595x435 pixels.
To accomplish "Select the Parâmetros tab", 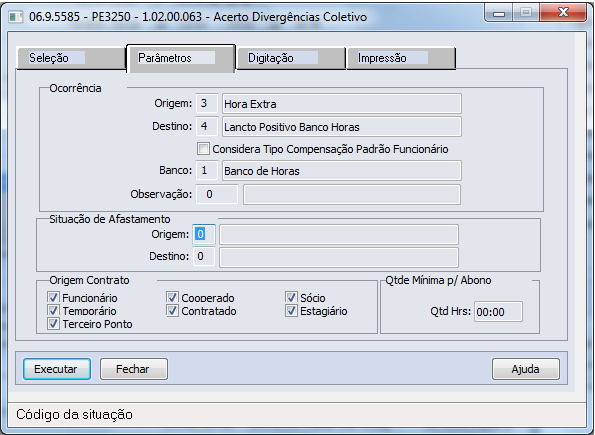I will [x=181, y=58].
